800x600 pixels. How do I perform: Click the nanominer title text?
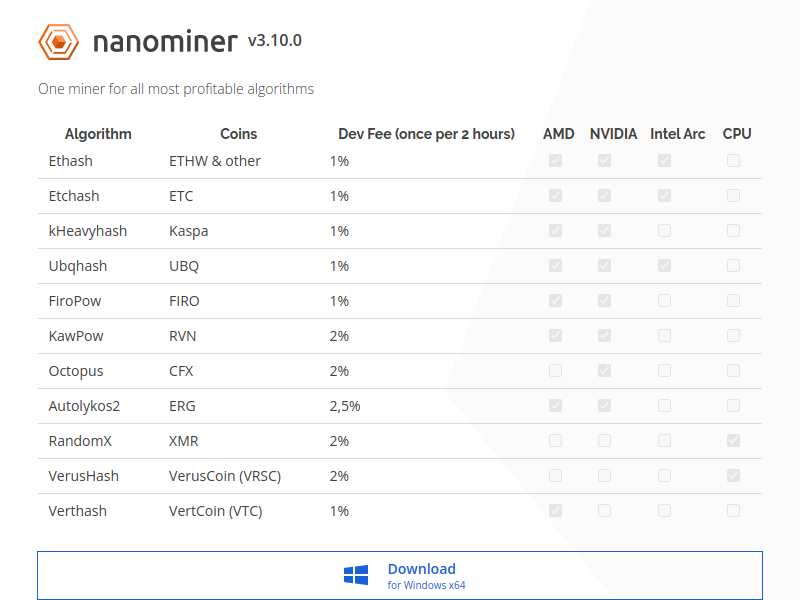click(166, 42)
